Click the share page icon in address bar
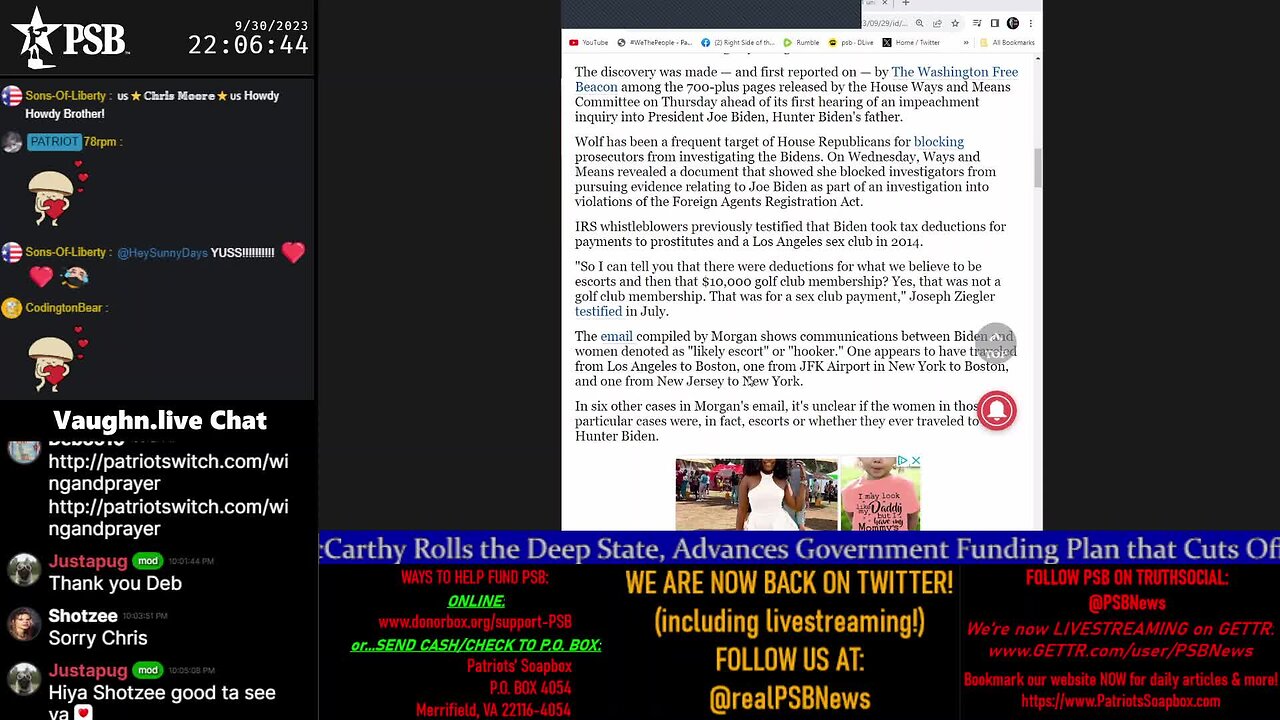The width and height of the screenshot is (1280, 720). pyautogui.click(x=937, y=23)
